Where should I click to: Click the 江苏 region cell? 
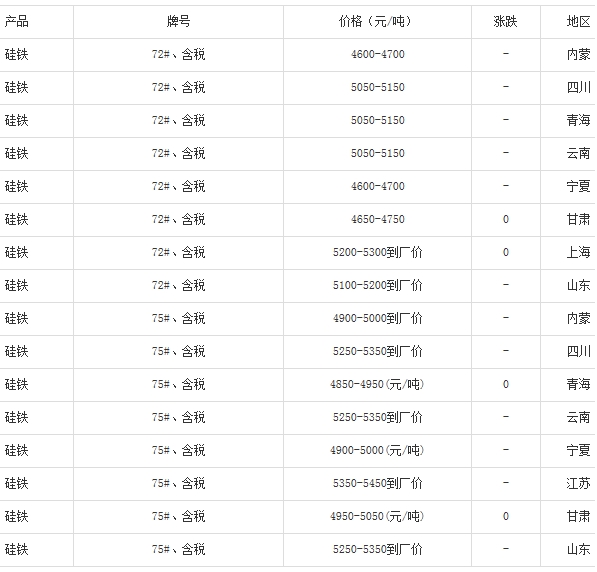(x=578, y=484)
